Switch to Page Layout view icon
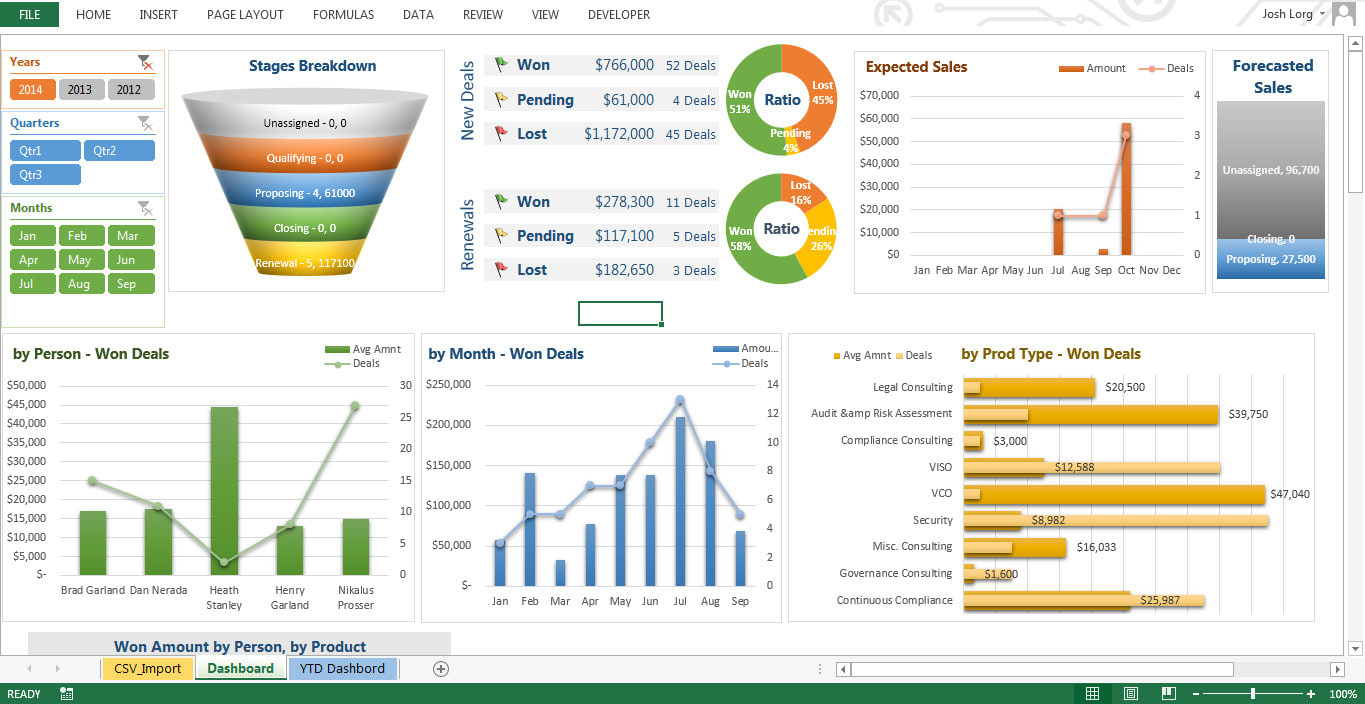1365x704 pixels. pos(1131,694)
